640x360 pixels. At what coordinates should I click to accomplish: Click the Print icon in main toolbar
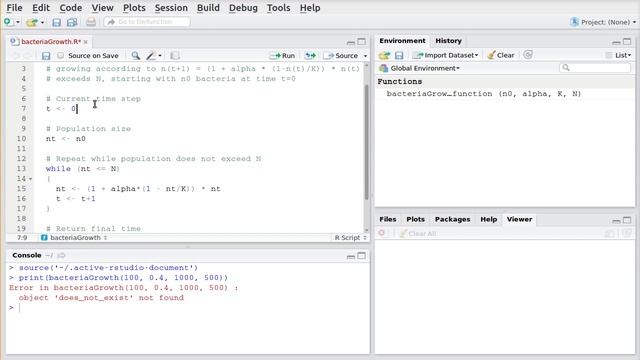(91, 22)
